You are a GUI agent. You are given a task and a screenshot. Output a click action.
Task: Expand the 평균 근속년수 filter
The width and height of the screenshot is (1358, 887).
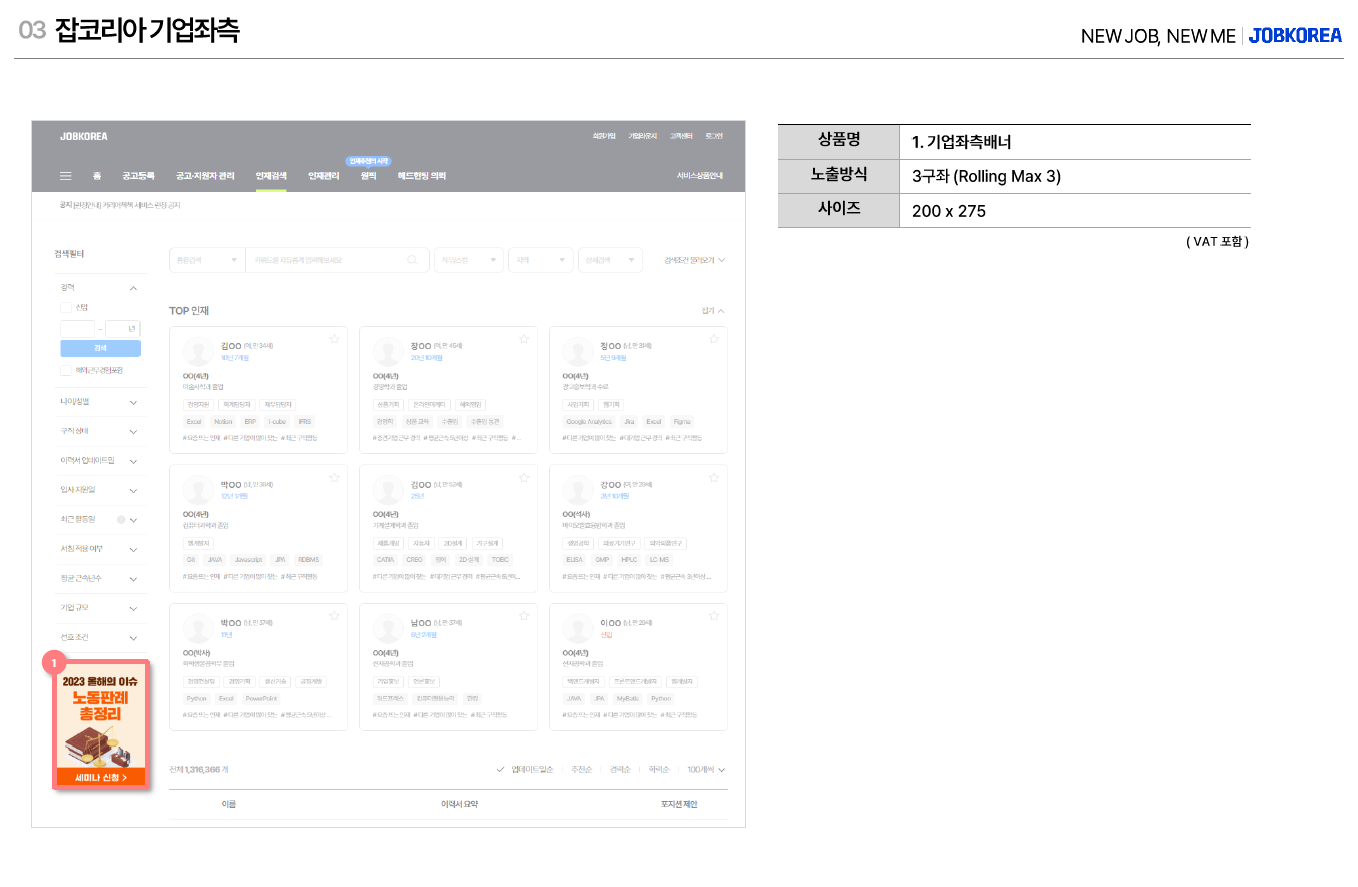[x=133, y=579]
